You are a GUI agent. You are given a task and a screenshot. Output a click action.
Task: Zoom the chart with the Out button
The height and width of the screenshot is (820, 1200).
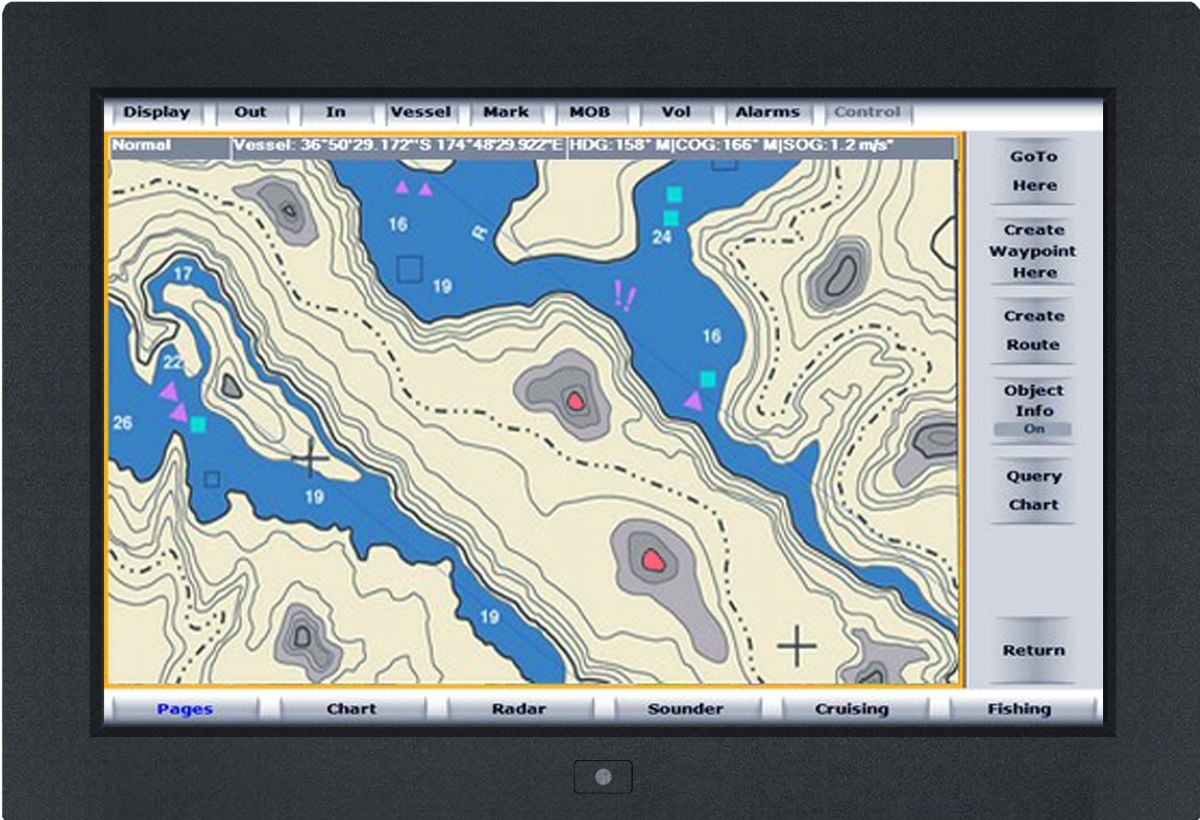click(x=250, y=112)
